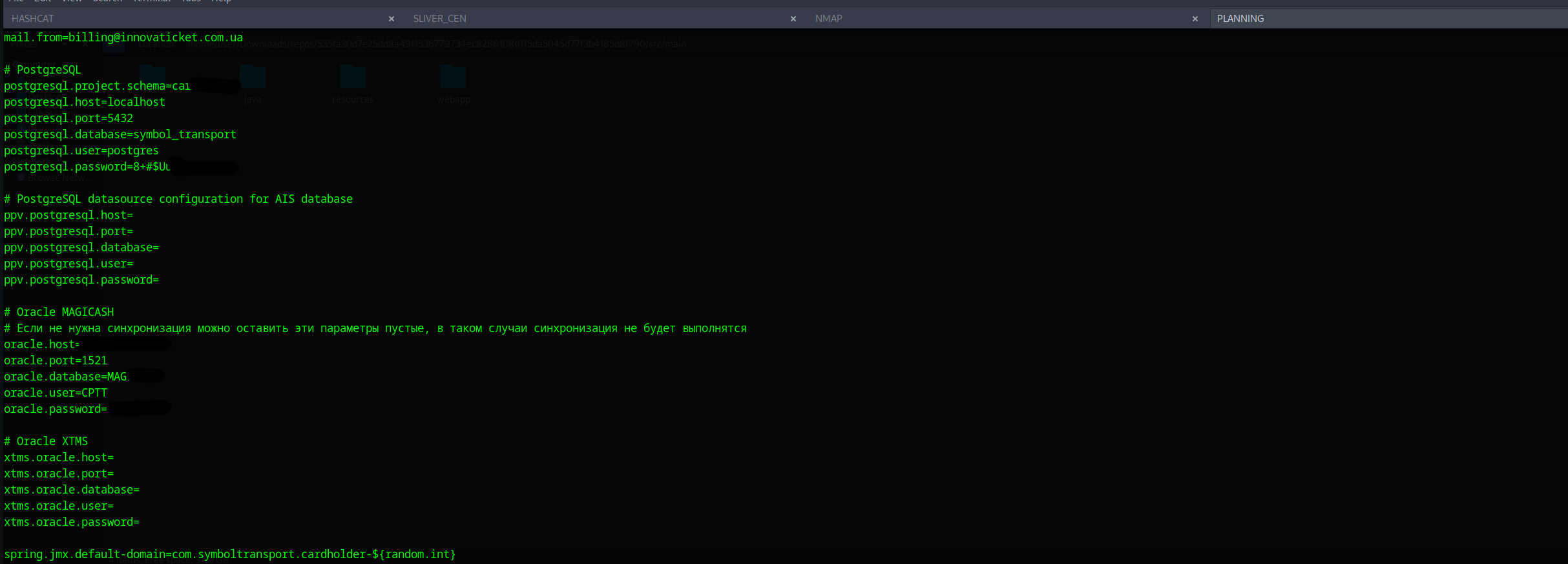Open the Tabs menu
The width and height of the screenshot is (1568, 564).
[x=191, y=1]
